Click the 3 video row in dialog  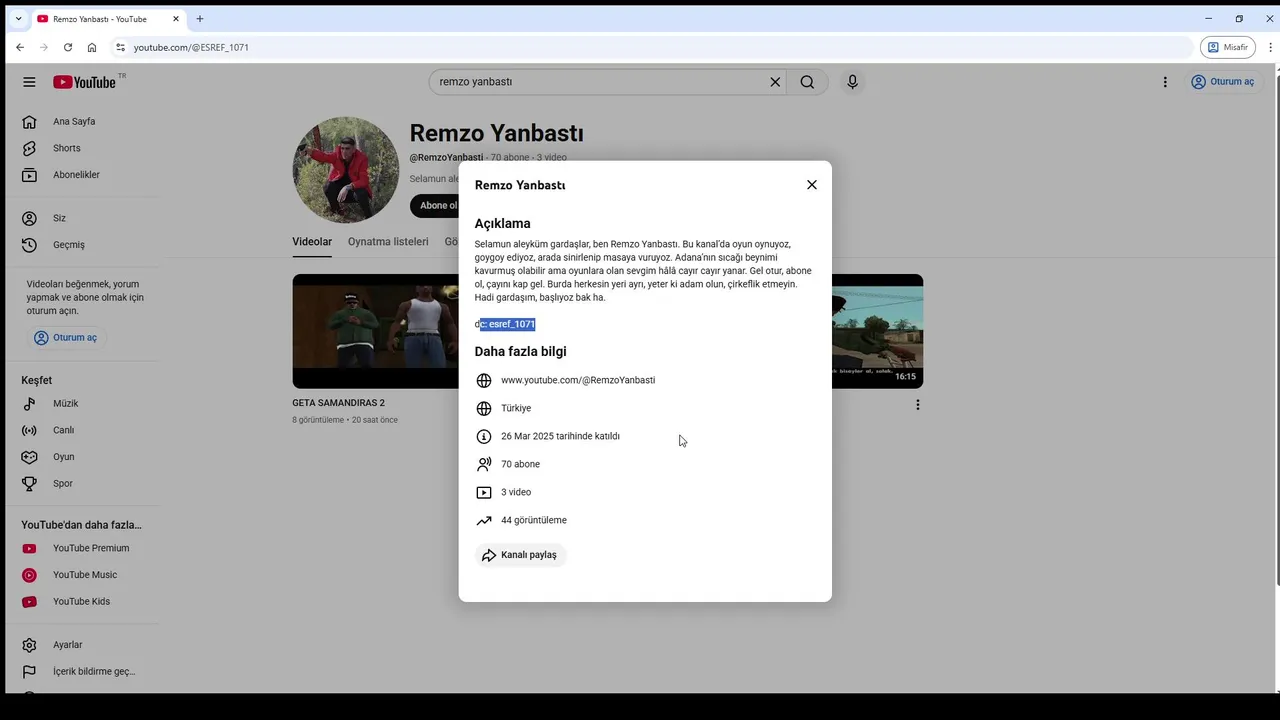tap(516, 492)
